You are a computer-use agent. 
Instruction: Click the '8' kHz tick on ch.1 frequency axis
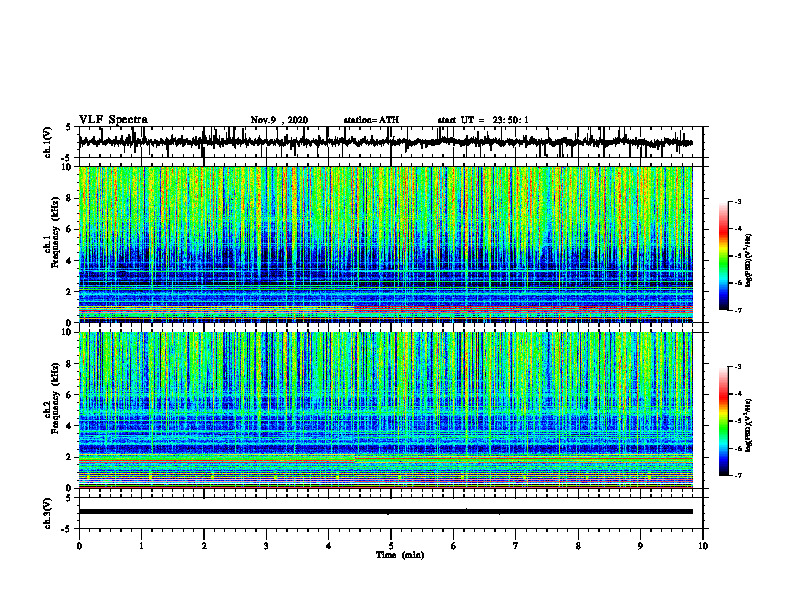click(x=71, y=198)
